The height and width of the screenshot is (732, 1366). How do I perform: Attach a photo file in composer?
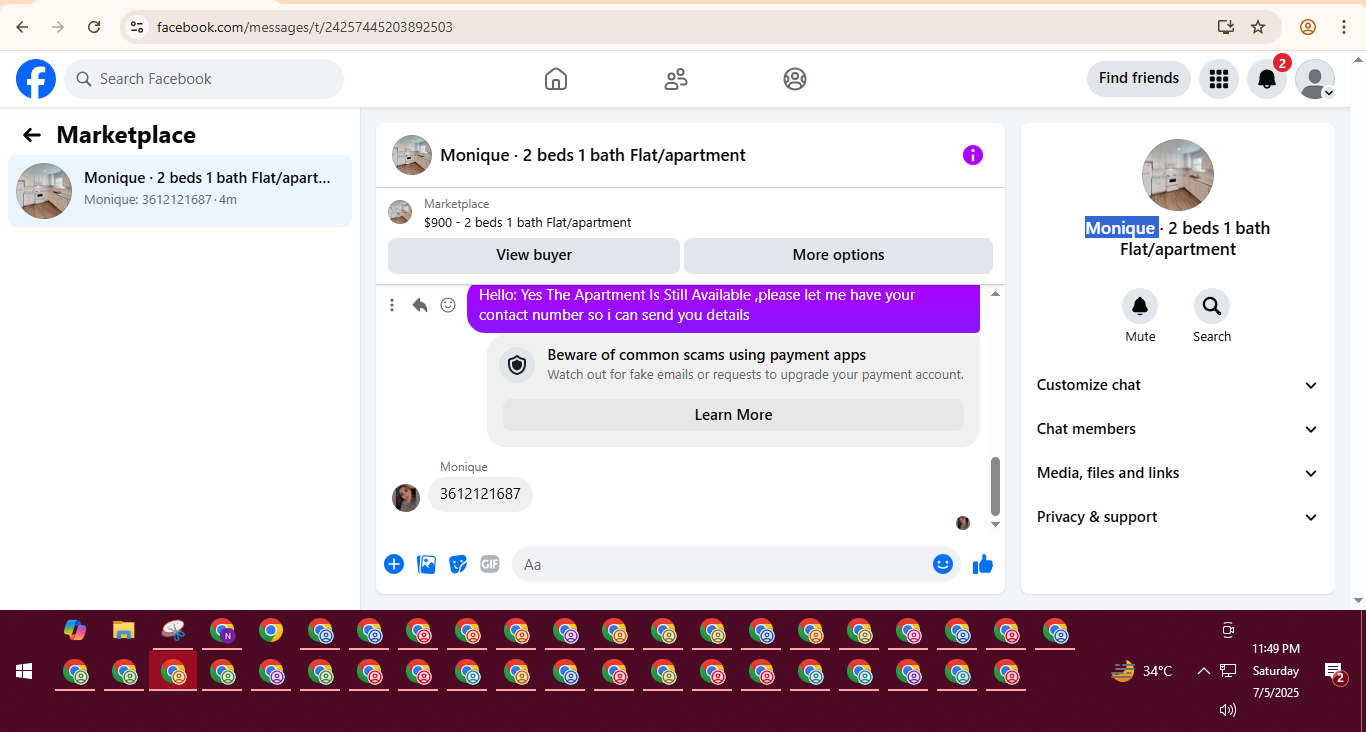pos(426,564)
